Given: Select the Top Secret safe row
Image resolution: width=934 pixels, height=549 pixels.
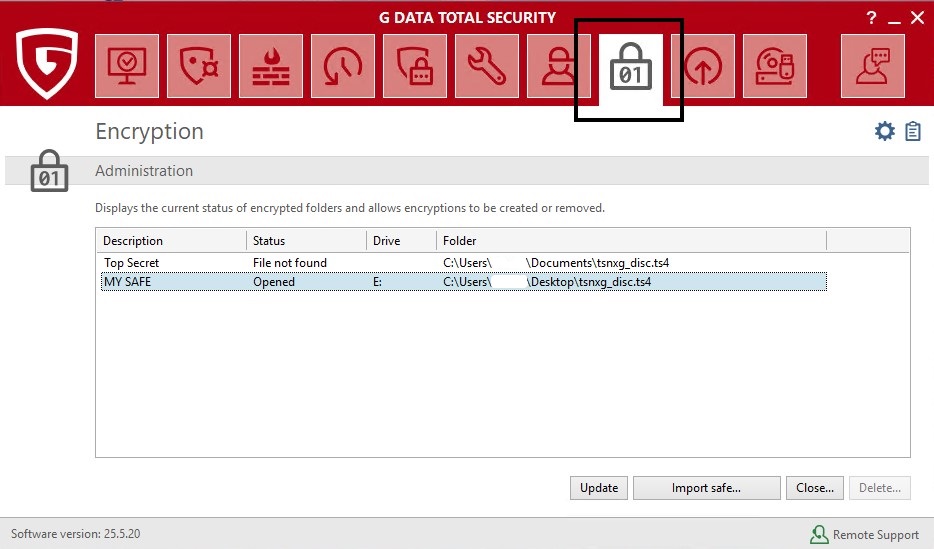Looking at the screenshot, I should [463, 263].
